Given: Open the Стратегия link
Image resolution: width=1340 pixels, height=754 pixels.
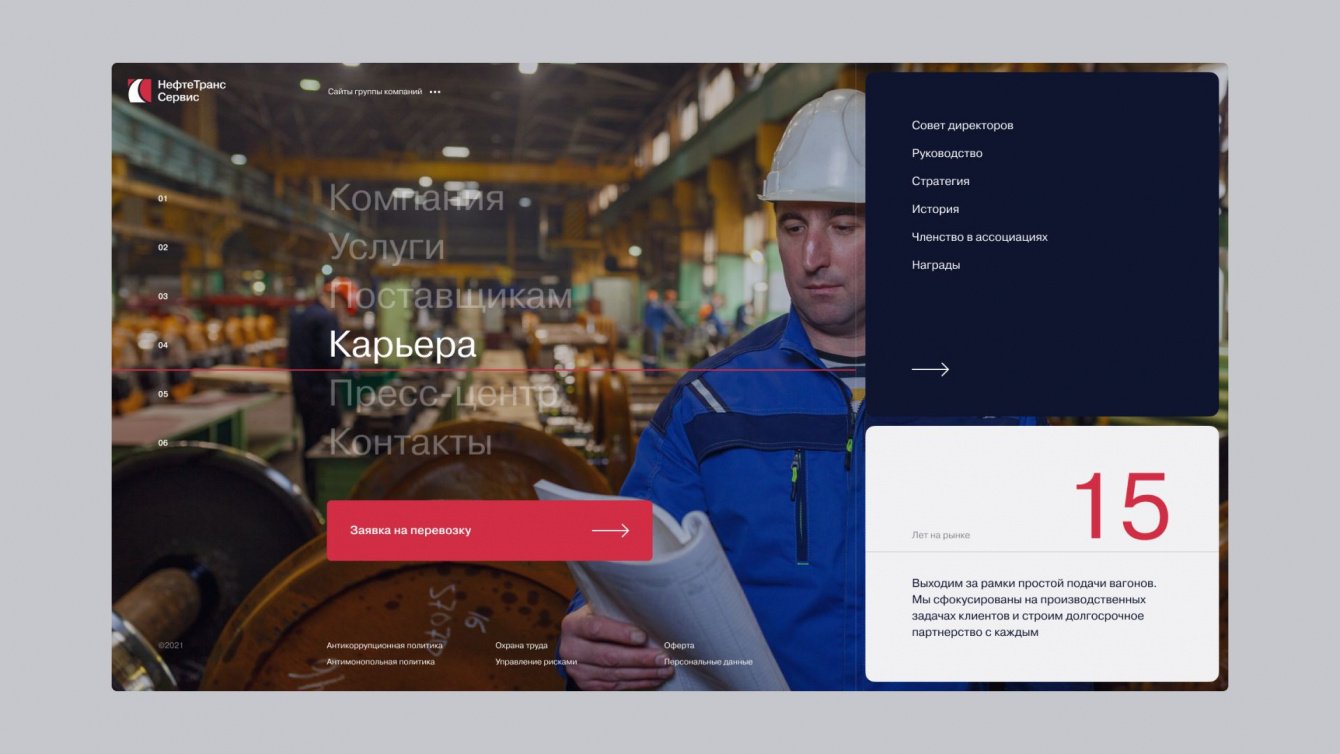Looking at the screenshot, I should click(940, 181).
